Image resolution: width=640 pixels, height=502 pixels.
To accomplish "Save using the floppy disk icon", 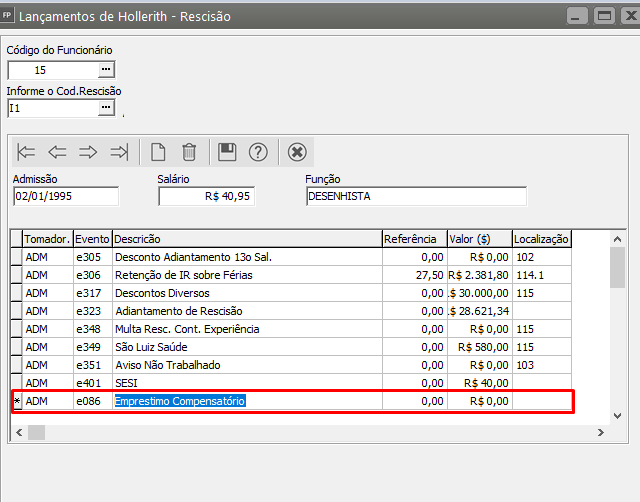I will [227, 152].
